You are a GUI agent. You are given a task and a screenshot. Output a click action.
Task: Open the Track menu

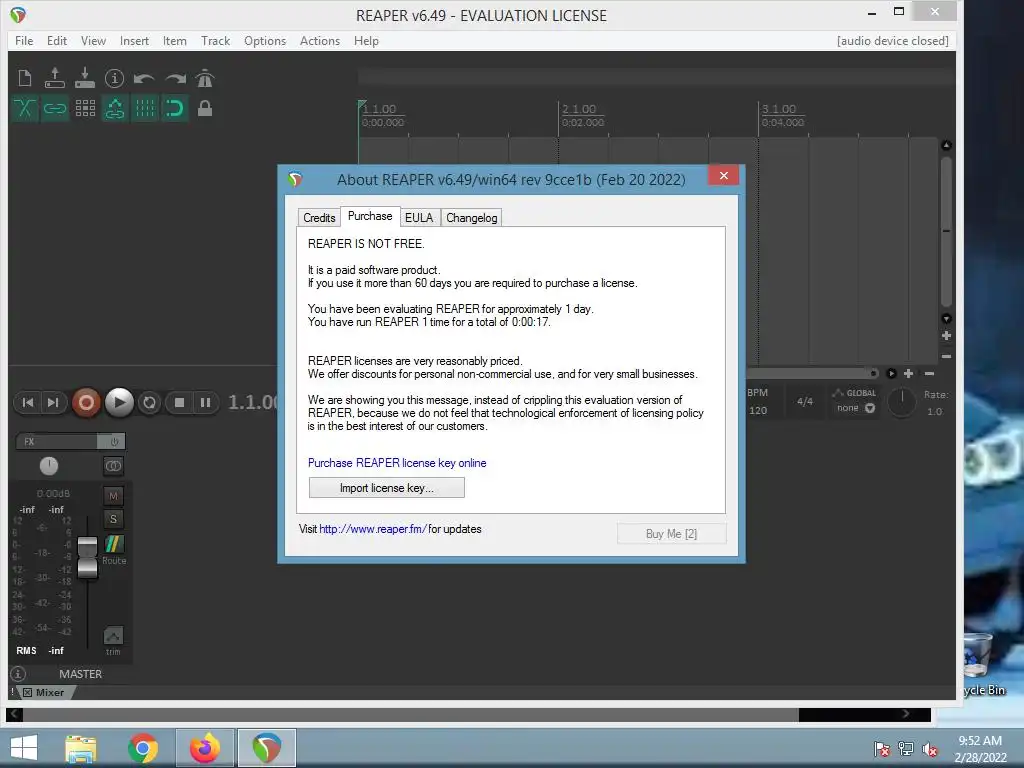point(216,40)
